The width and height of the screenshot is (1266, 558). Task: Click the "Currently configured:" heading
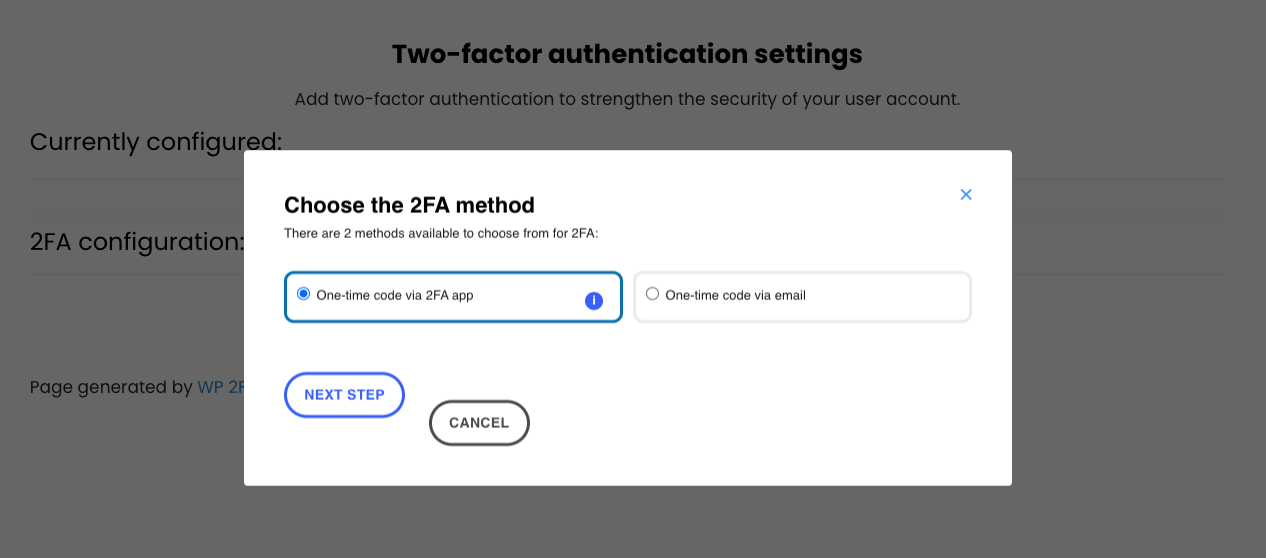[156, 142]
